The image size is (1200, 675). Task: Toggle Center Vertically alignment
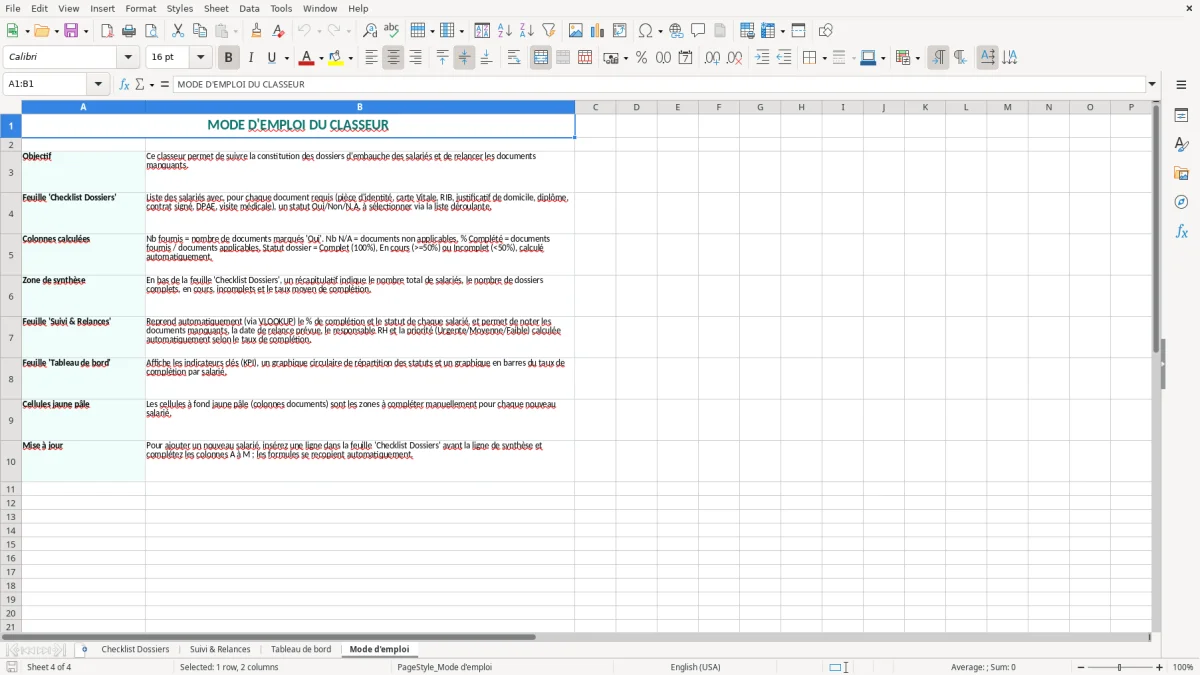[465, 58]
